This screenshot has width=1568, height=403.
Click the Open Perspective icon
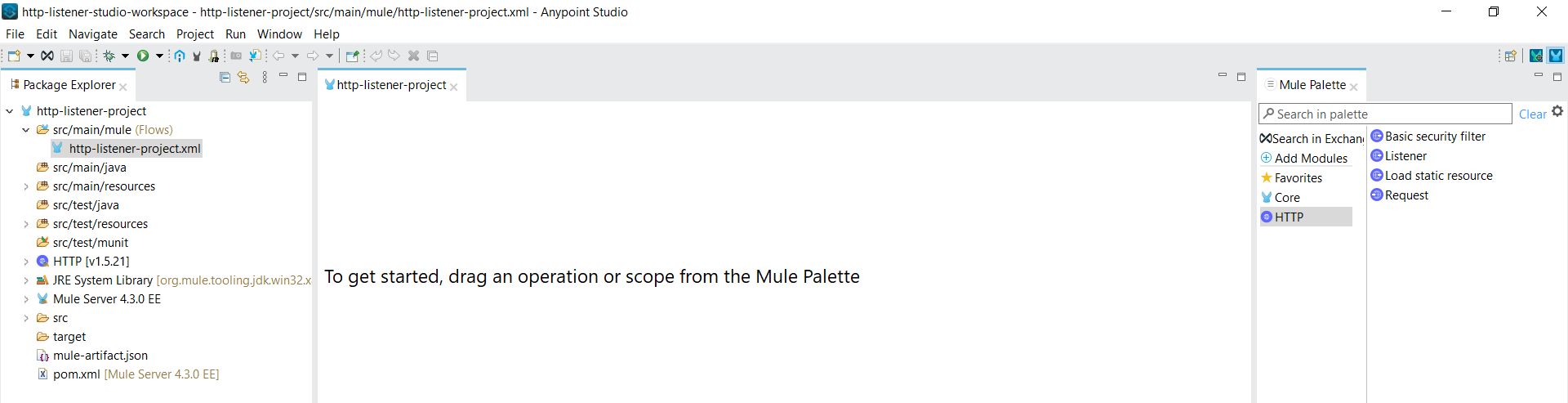click(x=1510, y=56)
